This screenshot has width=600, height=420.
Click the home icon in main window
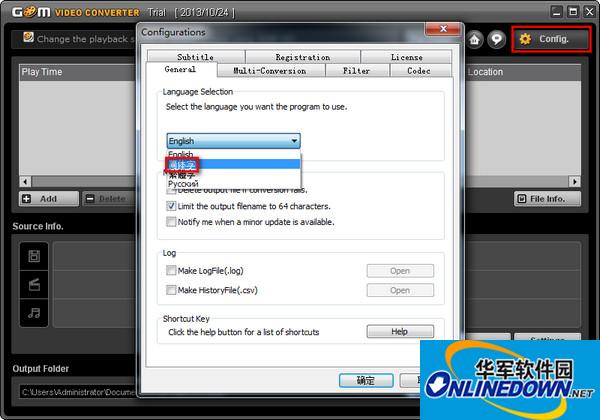pyautogui.click(x=474, y=39)
